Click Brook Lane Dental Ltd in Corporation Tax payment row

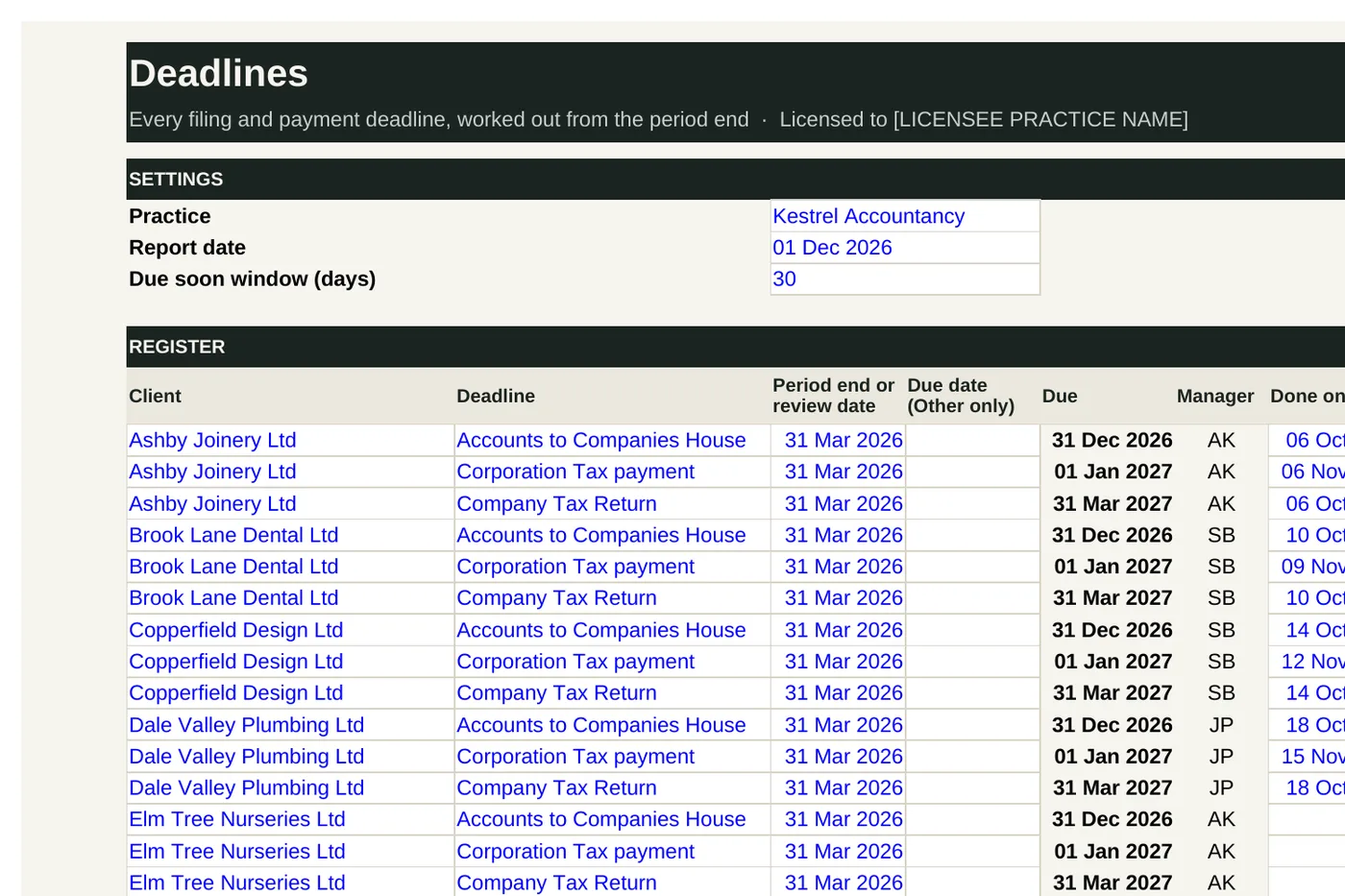pos(290,567)
